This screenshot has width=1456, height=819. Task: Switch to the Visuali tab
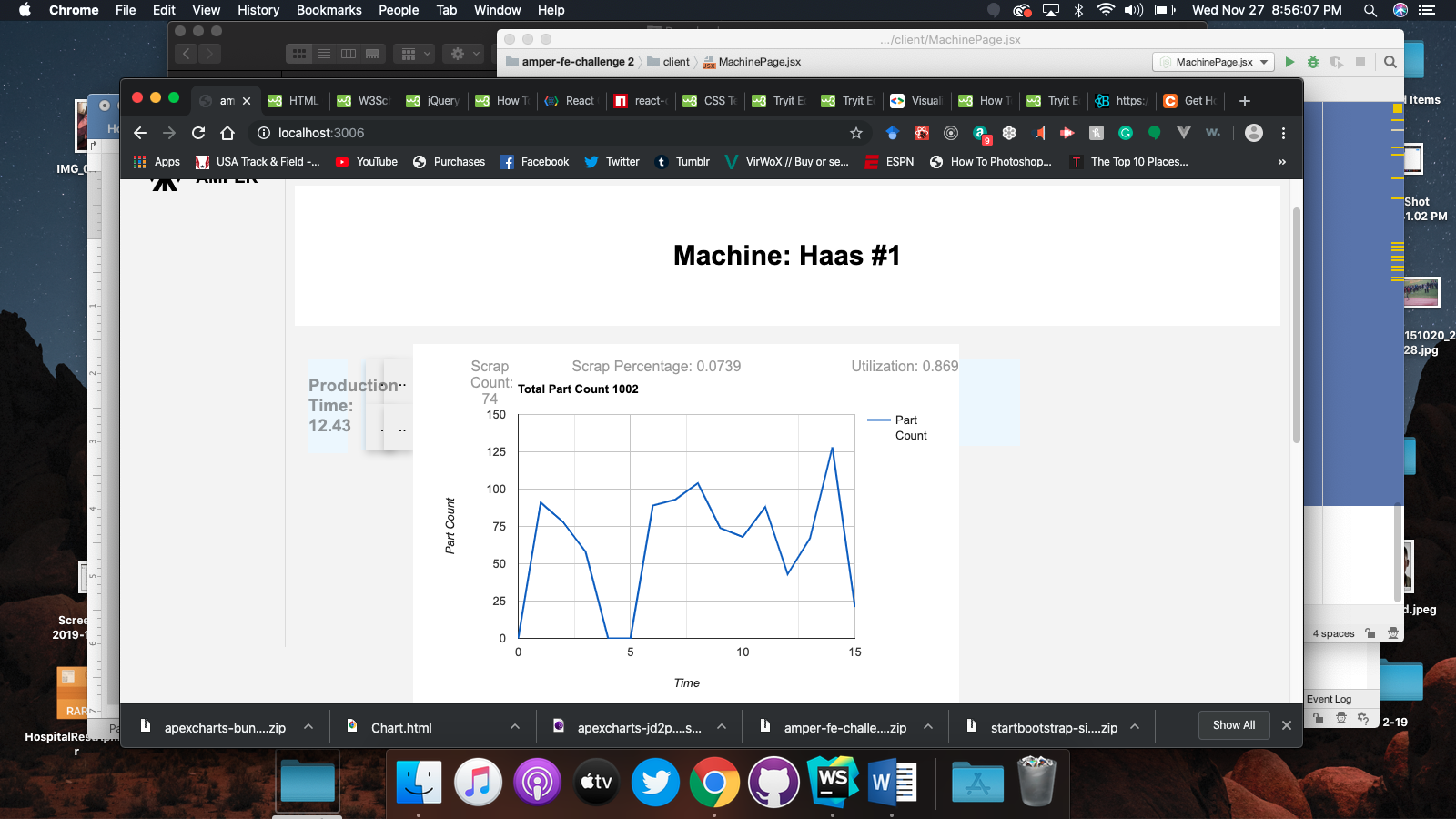(x=917, y=101)
